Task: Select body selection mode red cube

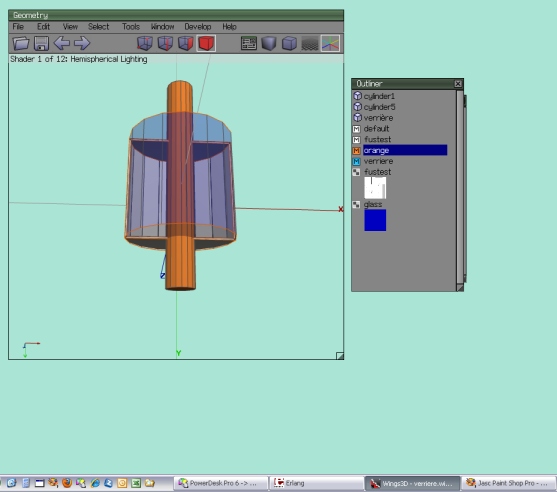Action: point(206,43)
